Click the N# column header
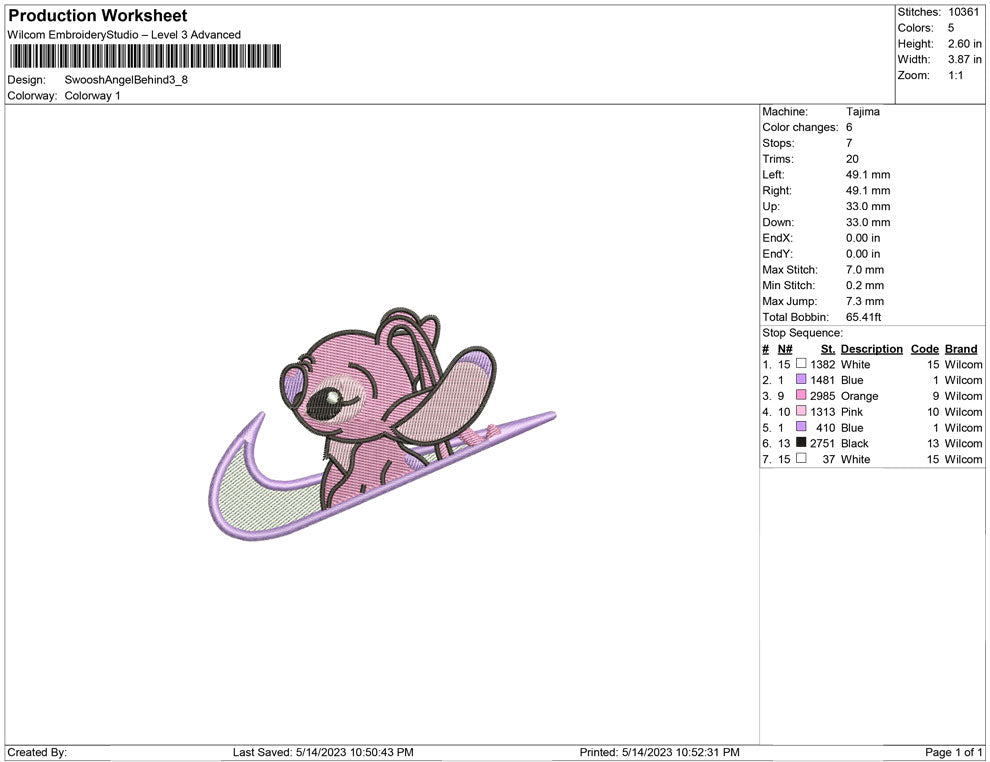The height and width of the screenshot is (762, 990). [x=785, y=349]
